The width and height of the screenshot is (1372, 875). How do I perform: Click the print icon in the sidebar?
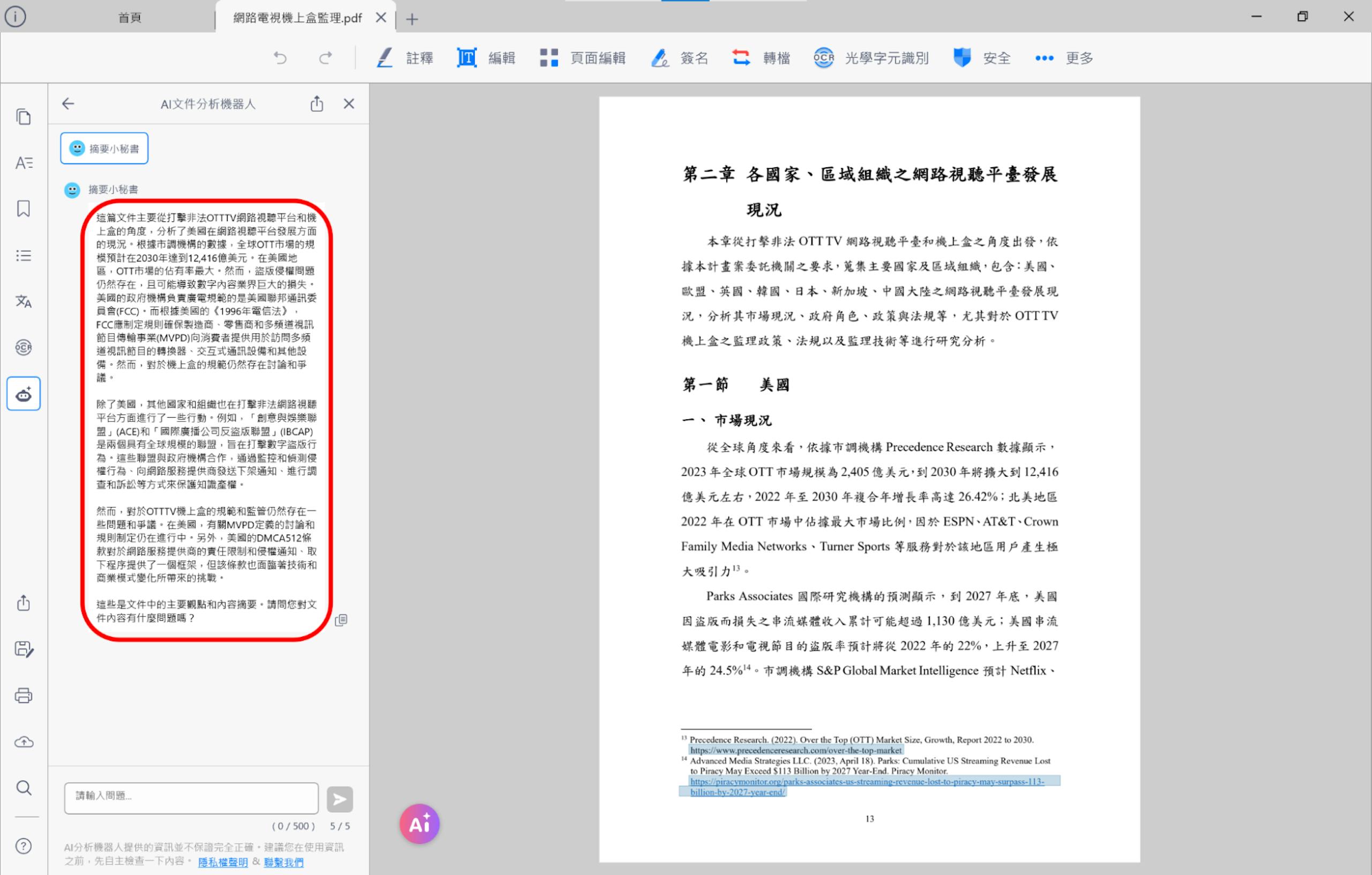24,695
